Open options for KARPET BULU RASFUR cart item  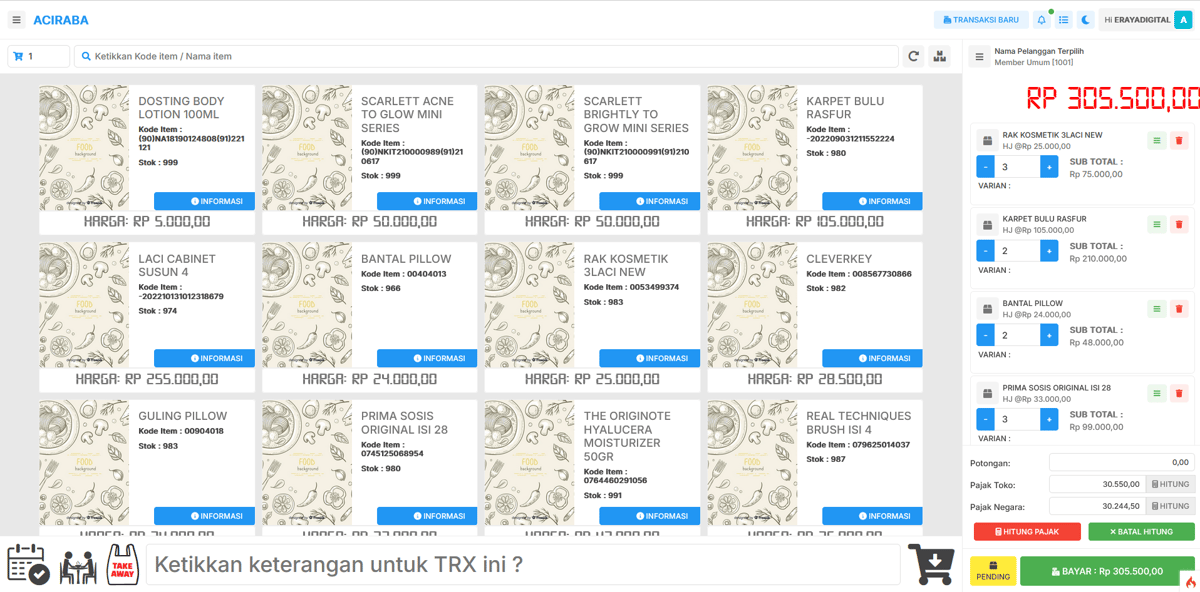coord(1157,225)
